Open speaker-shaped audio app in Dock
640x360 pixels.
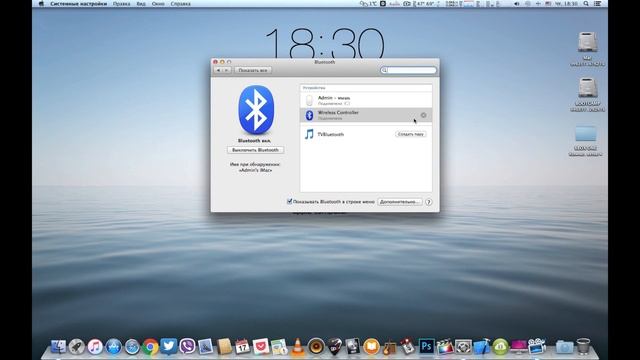tap(316, 347)
